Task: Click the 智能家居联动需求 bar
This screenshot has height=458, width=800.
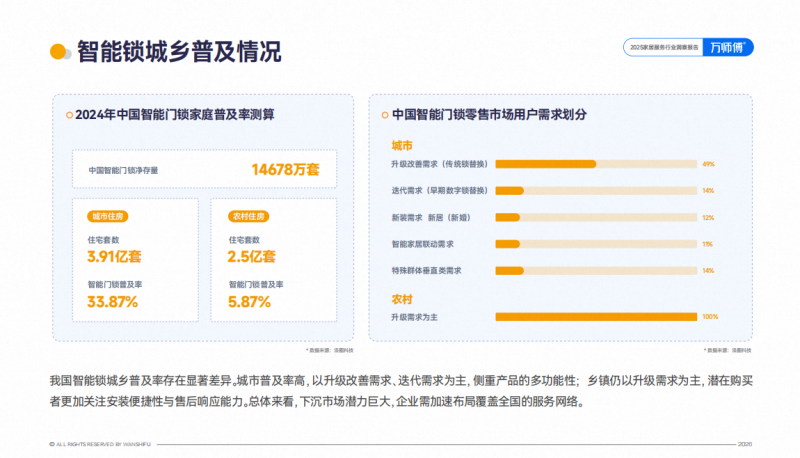Action: click(596, 244)
